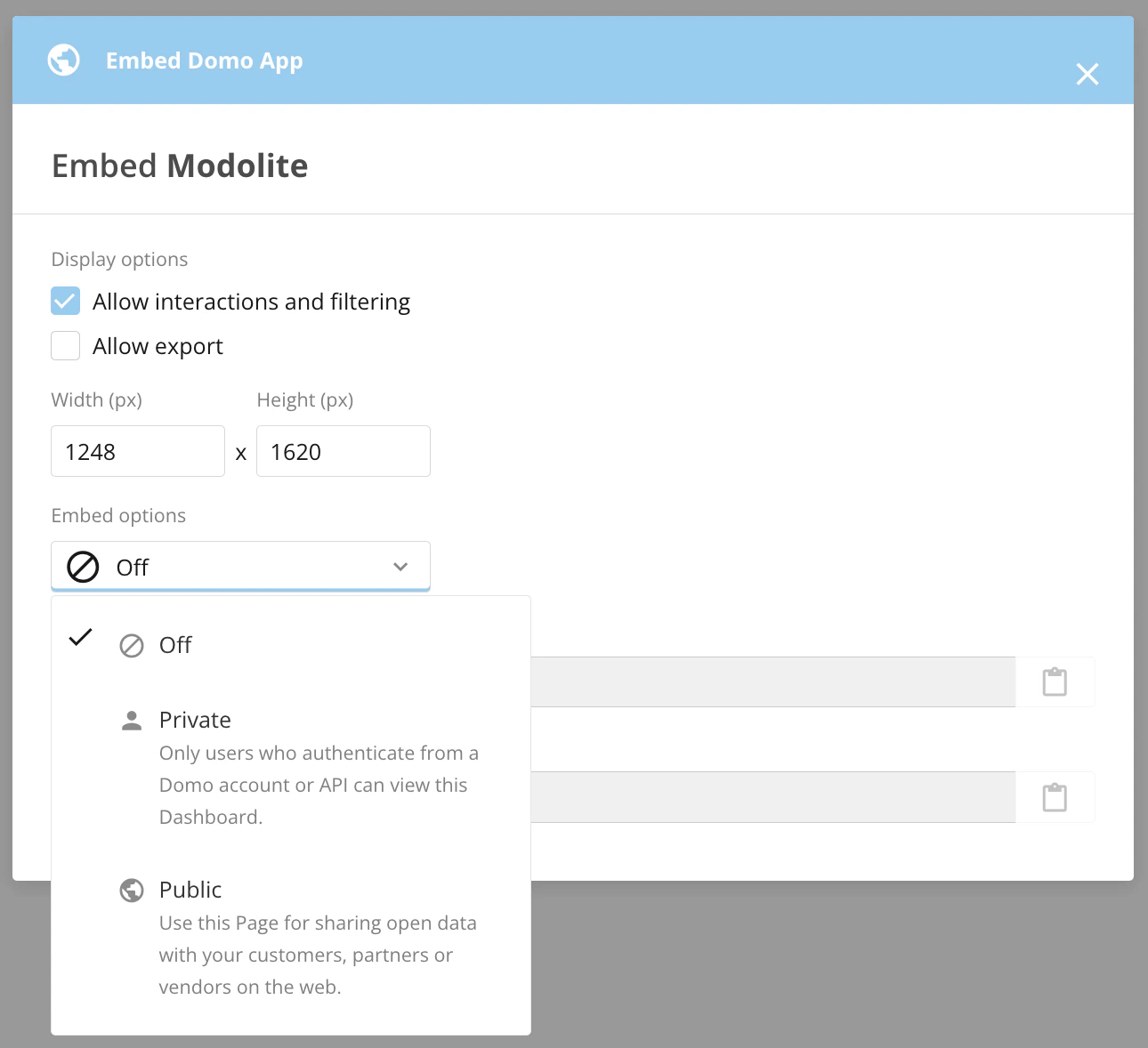The width and height of the screenshot is (1148, 1048).
Task: Choose the Public embed option
Action: [x=291, y=938]
